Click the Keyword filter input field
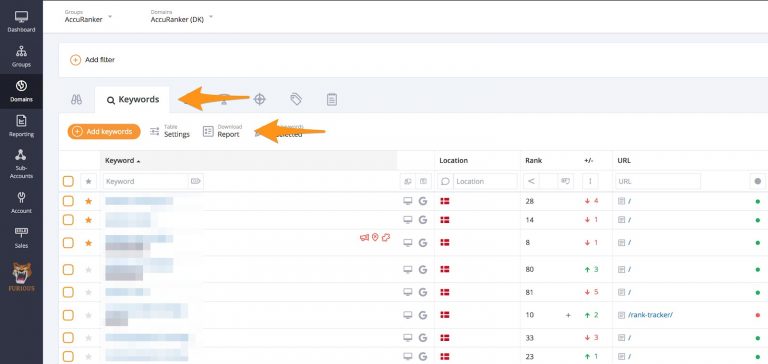 point(146,181)
